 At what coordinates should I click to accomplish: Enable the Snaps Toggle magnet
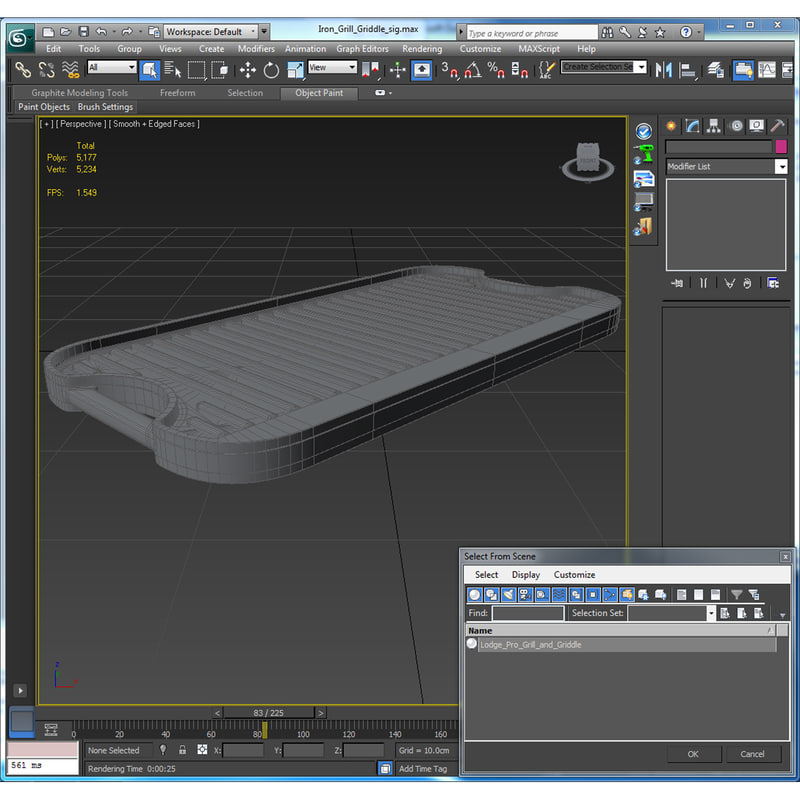(450, 70)
